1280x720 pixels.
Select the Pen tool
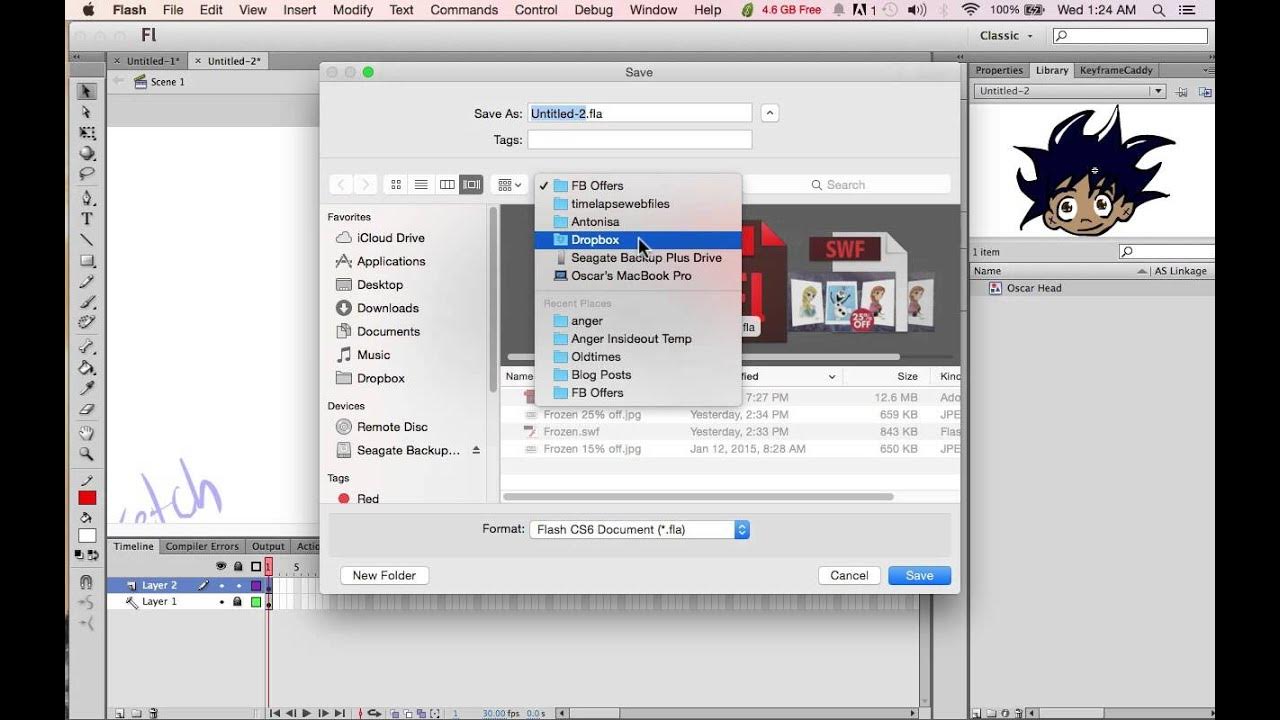pyautogui.click(x=87, y=198)
